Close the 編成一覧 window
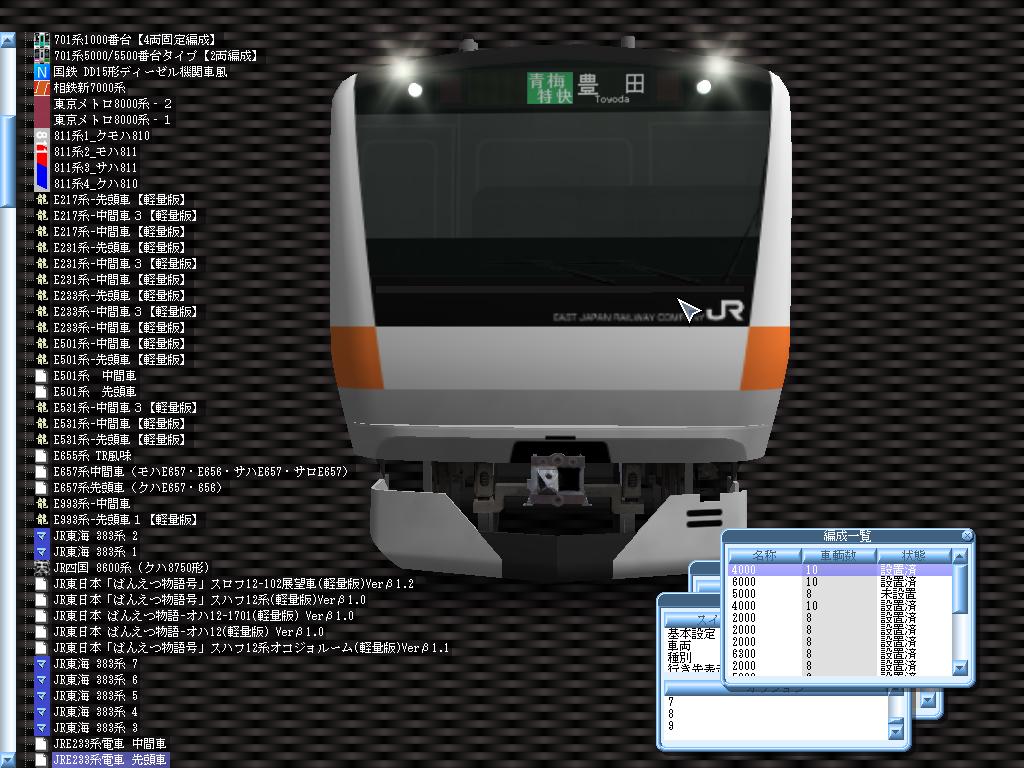 tap(967, 536)
